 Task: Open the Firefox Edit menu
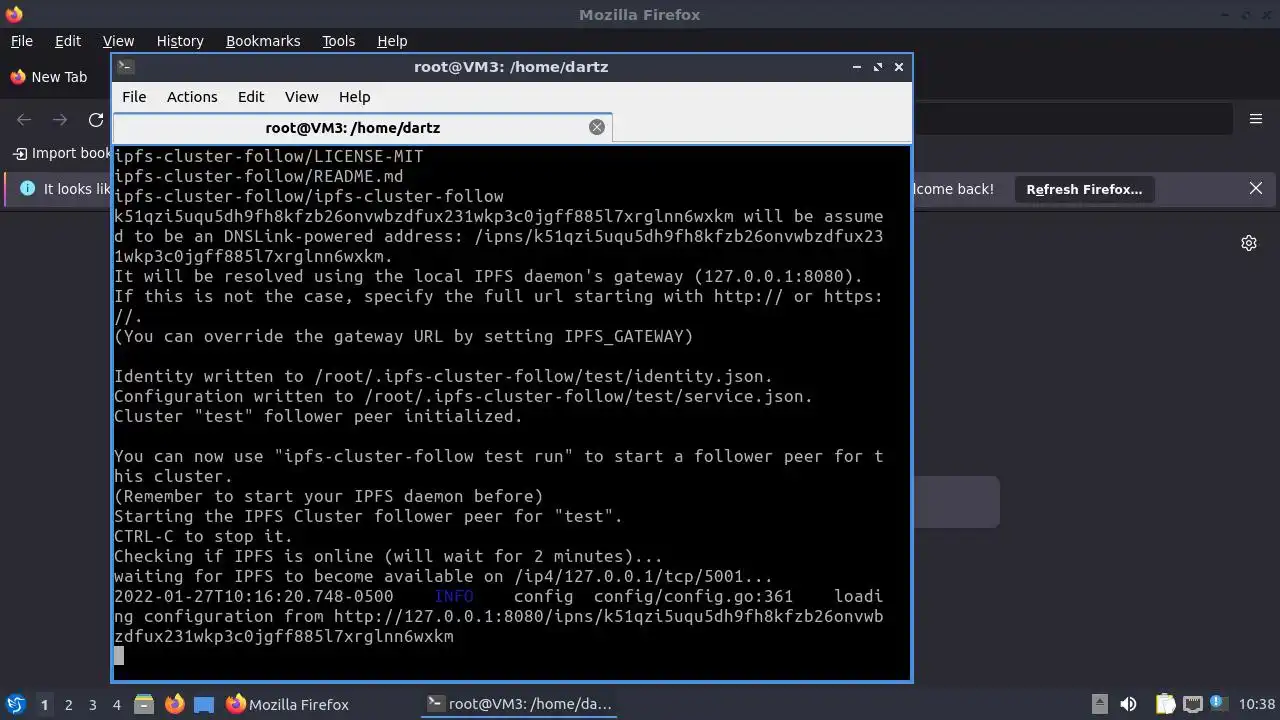[x=68, y=41]
